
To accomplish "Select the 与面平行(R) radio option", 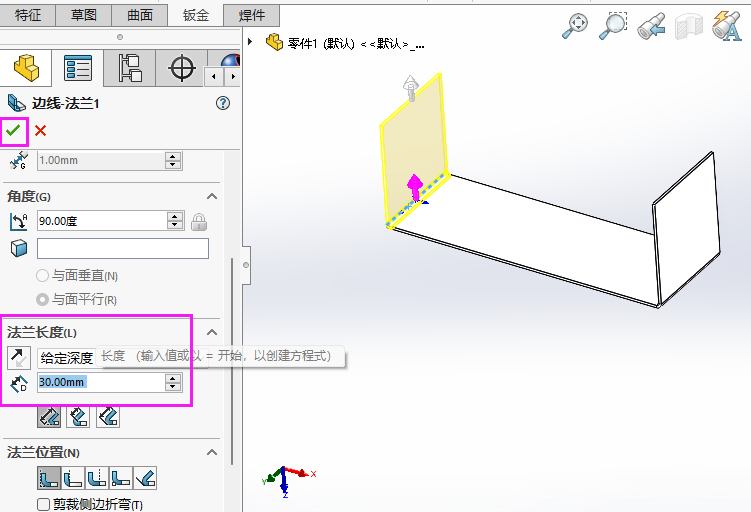I will 42,299.
